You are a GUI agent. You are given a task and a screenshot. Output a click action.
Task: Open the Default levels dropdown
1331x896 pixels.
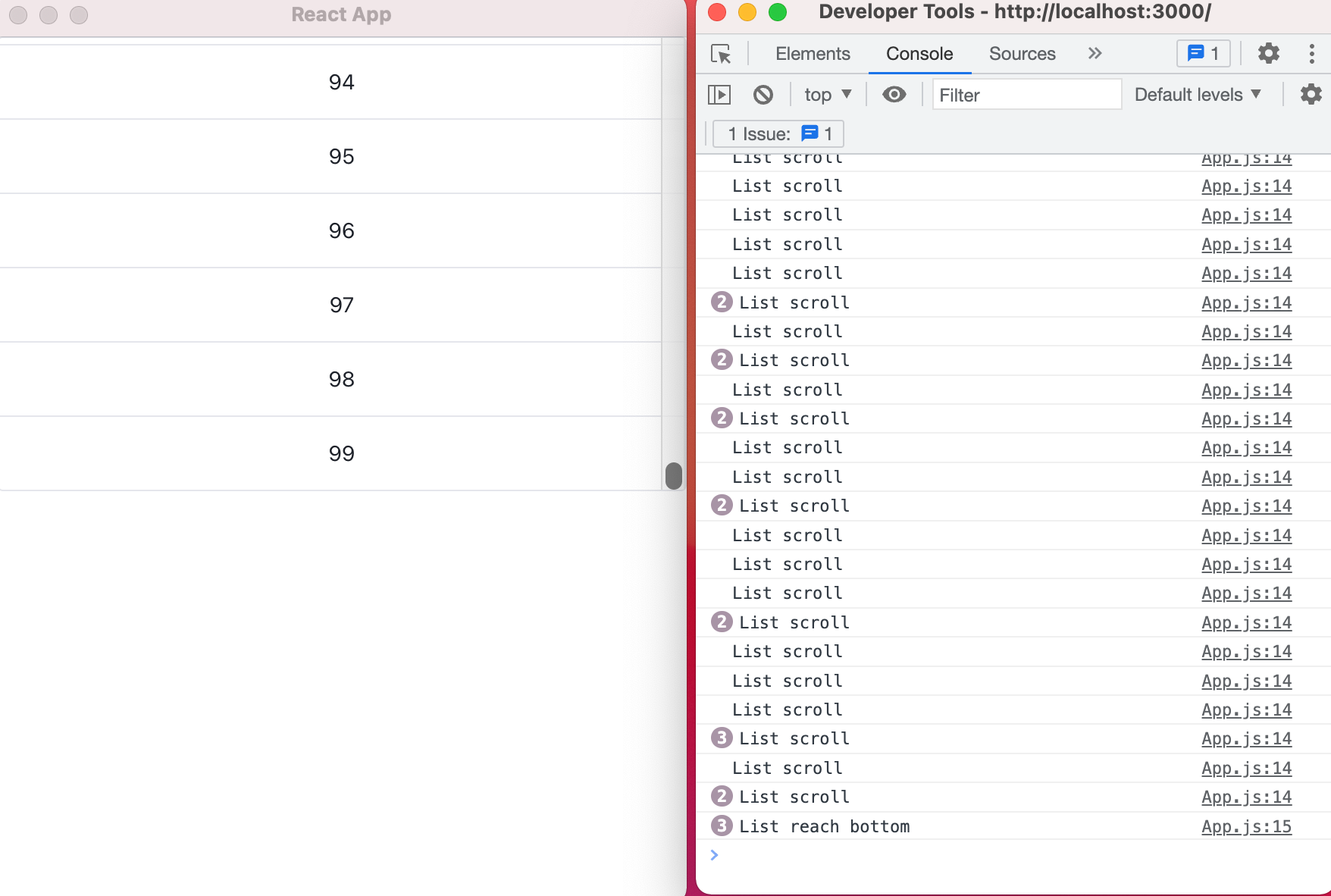coord(1196,94)
